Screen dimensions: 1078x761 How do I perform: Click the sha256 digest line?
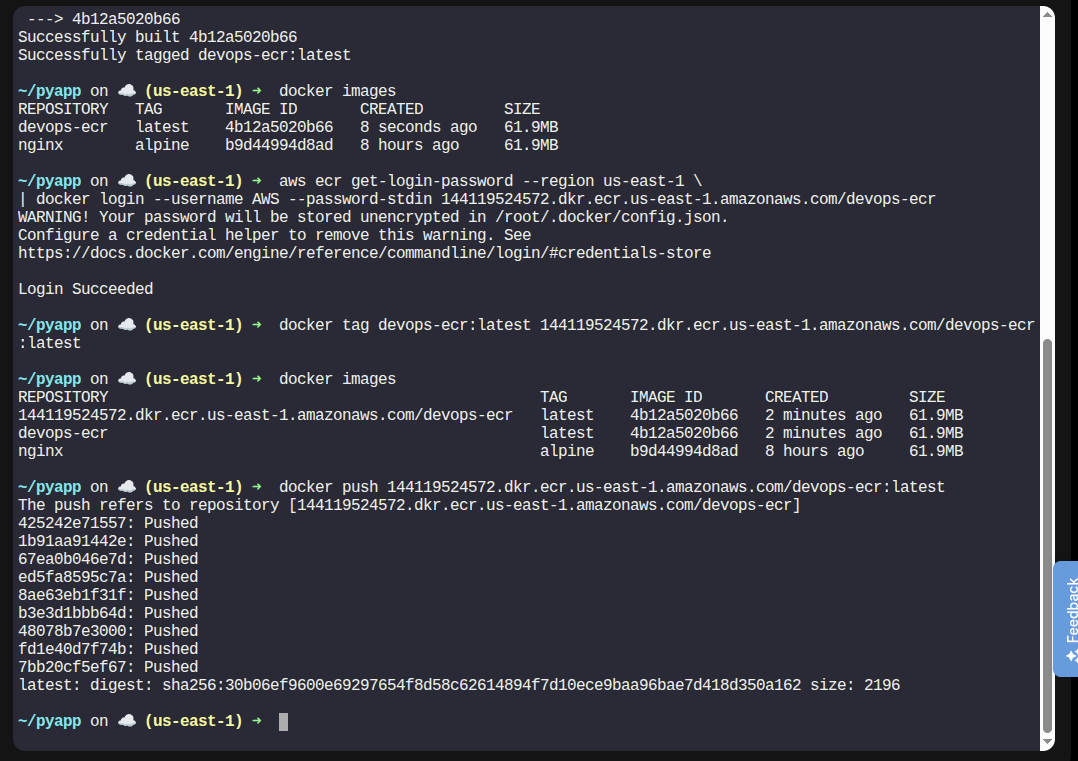pos(459,685)
